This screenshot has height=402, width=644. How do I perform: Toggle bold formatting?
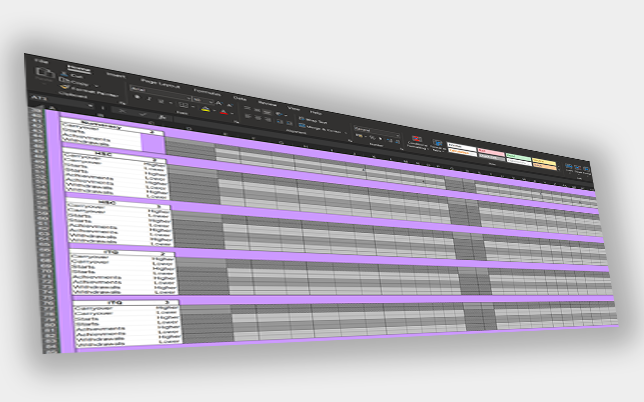click(x=137, y=97)
